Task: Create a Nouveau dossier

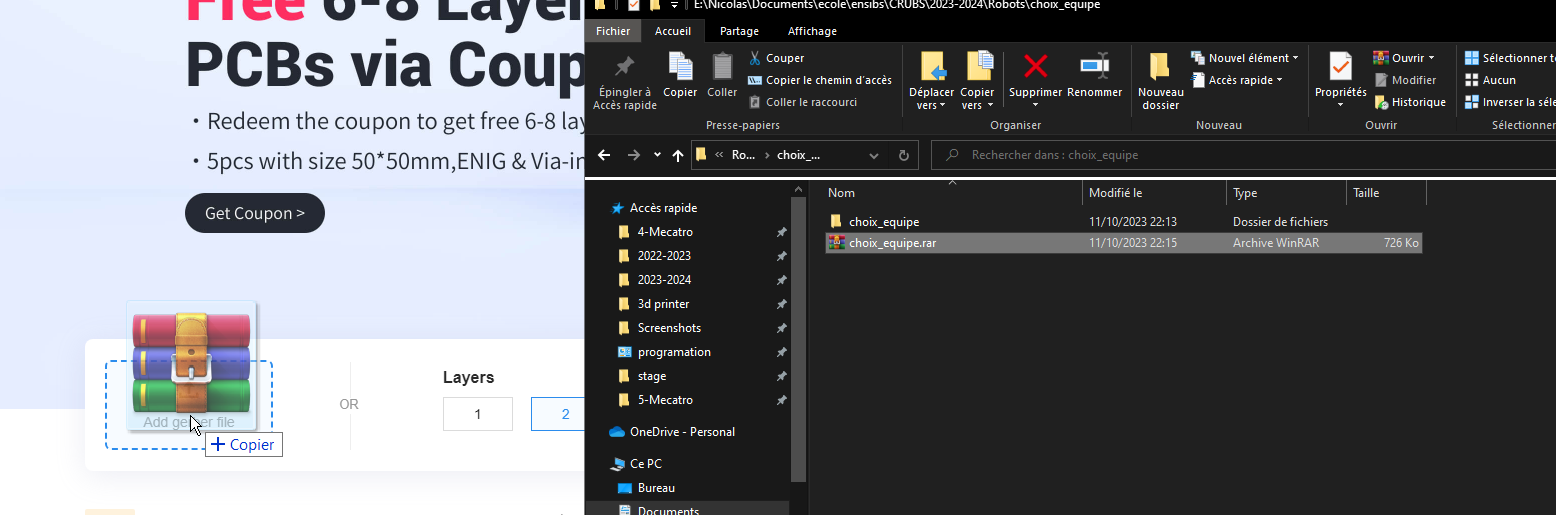Action: [1160, 81]
